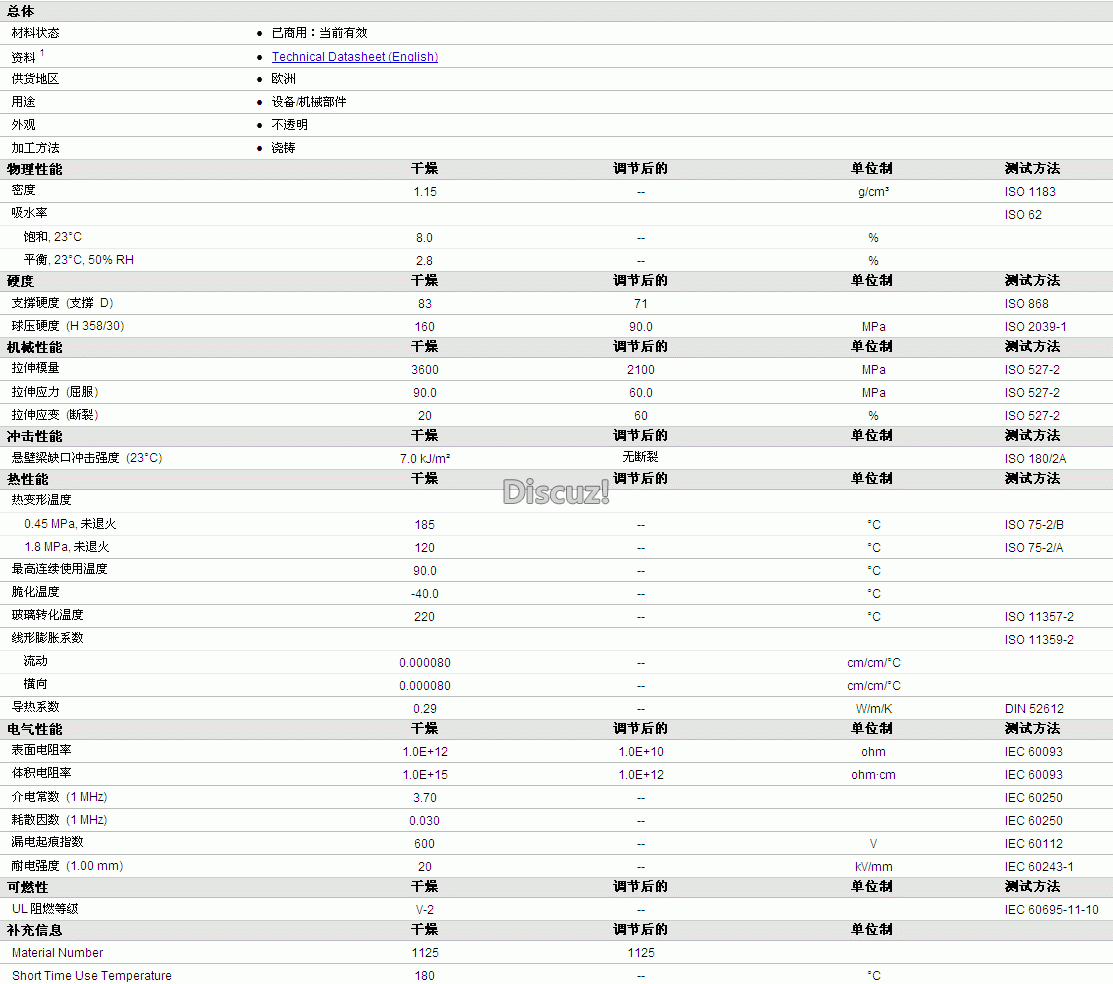Image resolution: width=1113 pixels, height=984 pixels.
Task: Click the 电气性能 section header
Action: point(35,729)
